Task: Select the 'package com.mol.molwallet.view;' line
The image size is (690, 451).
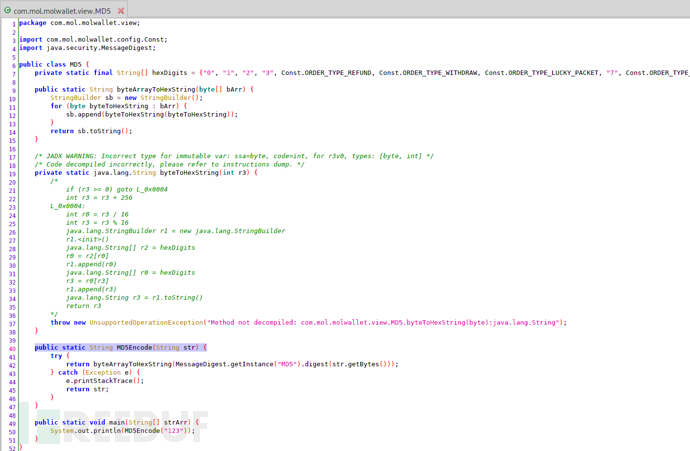Action: click(x=79, y=23)
